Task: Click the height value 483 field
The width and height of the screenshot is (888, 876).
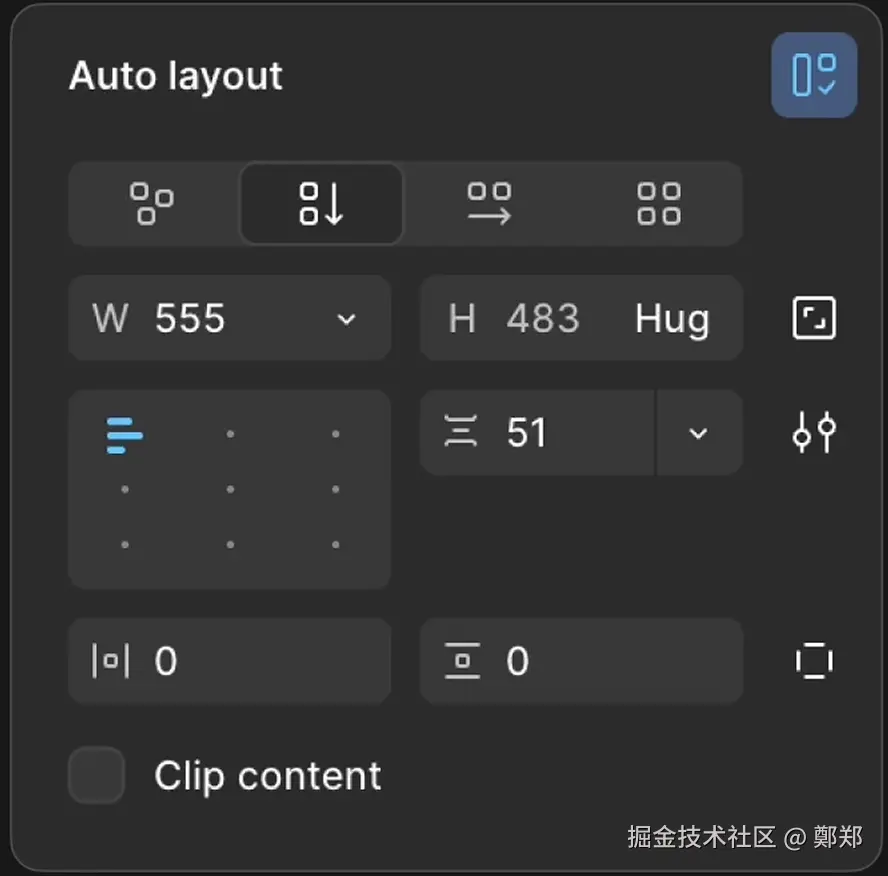Action: (x=542, y=319)
